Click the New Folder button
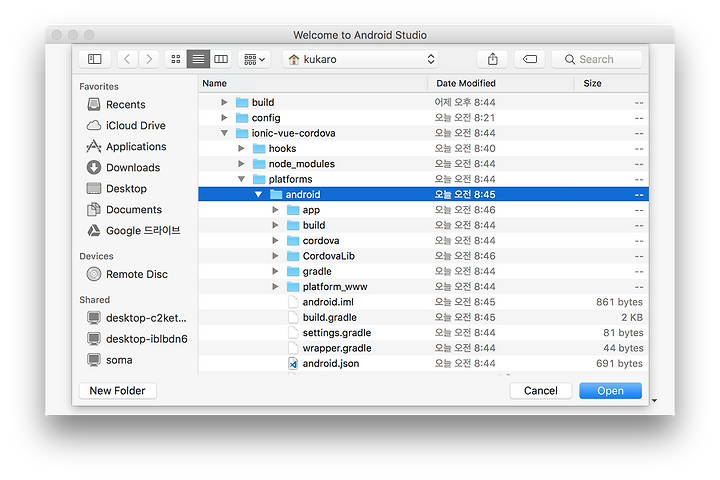 118,391
